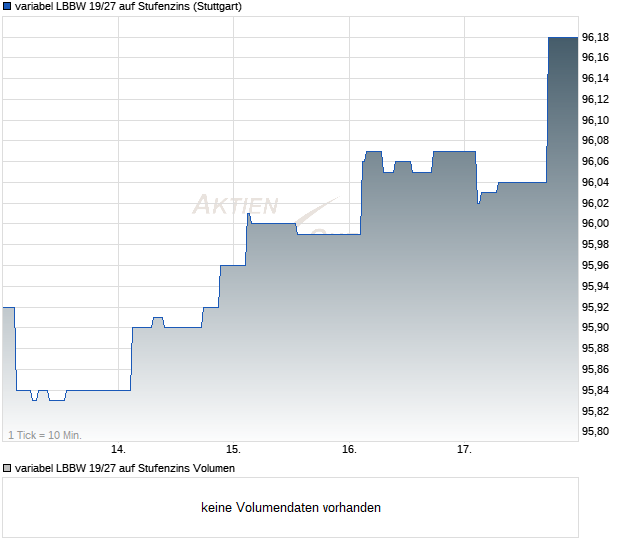Click the 95,94 price axis label
620x546 pixels.
[x=595, y=286]
